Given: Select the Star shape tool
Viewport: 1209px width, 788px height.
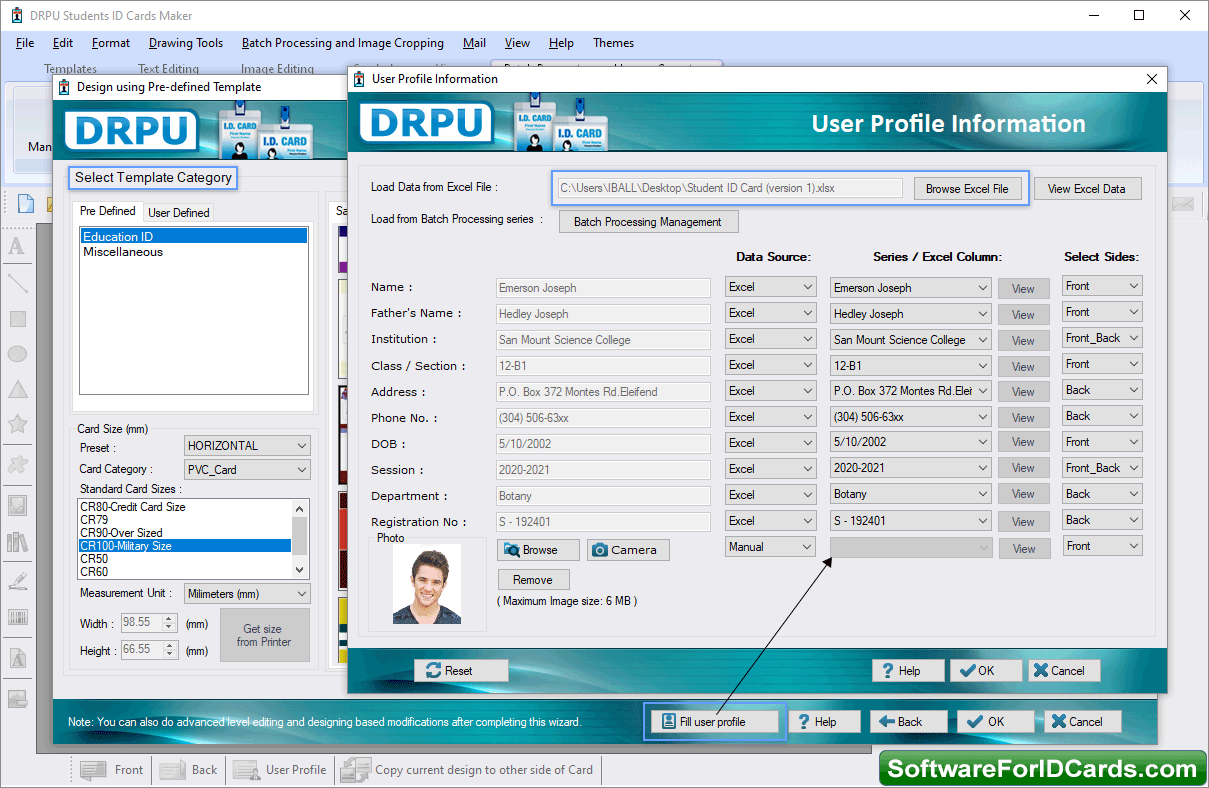Looking at the screenshot, I should point(17,424).
